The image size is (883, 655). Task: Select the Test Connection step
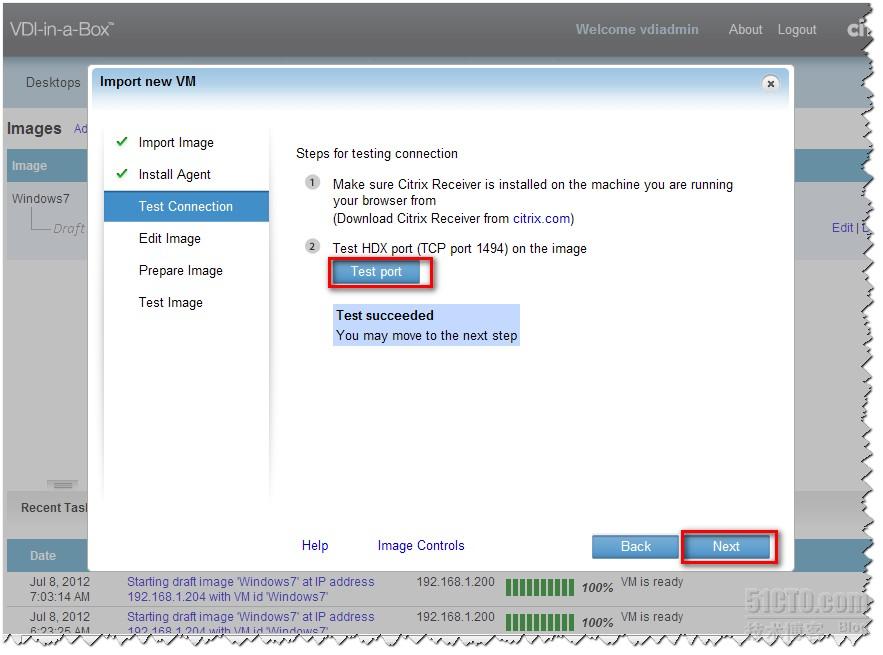point(186,206)
